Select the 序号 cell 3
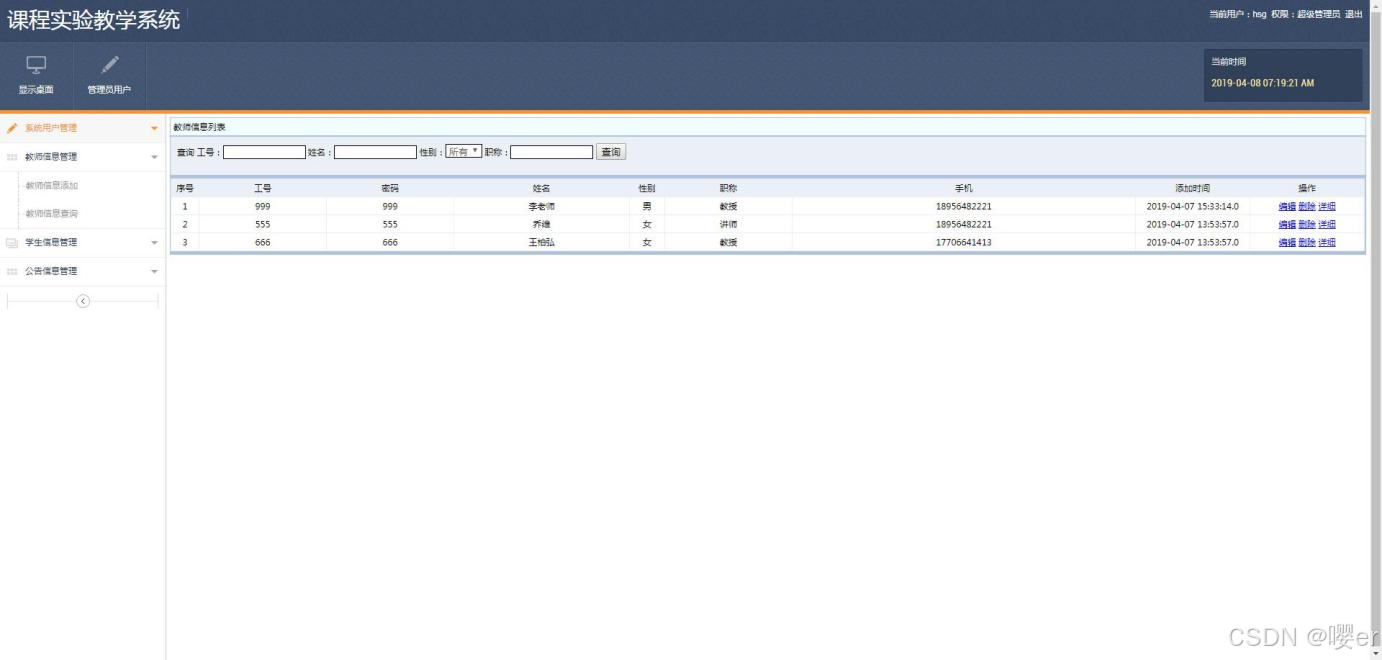1382x660 pixels. (x=185, y=243)
